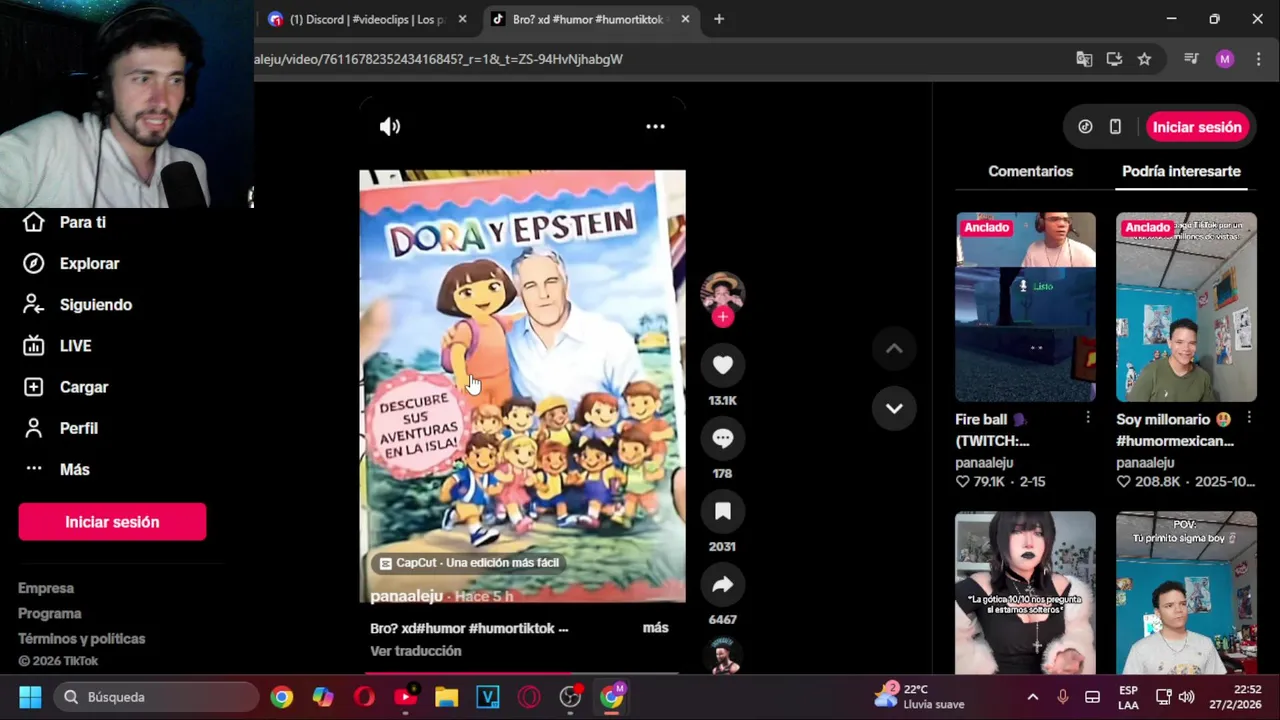Image resolution: width=1280 pixels, height=720 pixels.
Task: Show hidden system tray icons chevron
Action: tap(1033, 697)
